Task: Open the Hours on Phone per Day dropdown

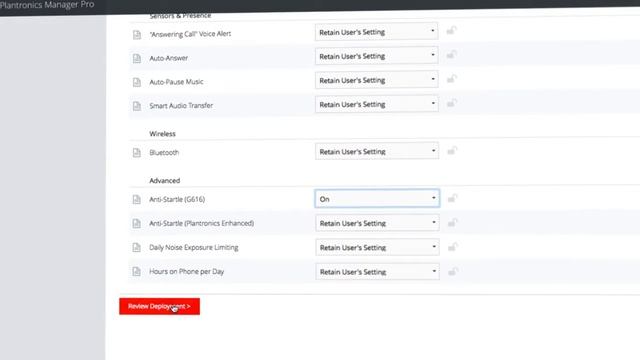Action: point(377,271)
